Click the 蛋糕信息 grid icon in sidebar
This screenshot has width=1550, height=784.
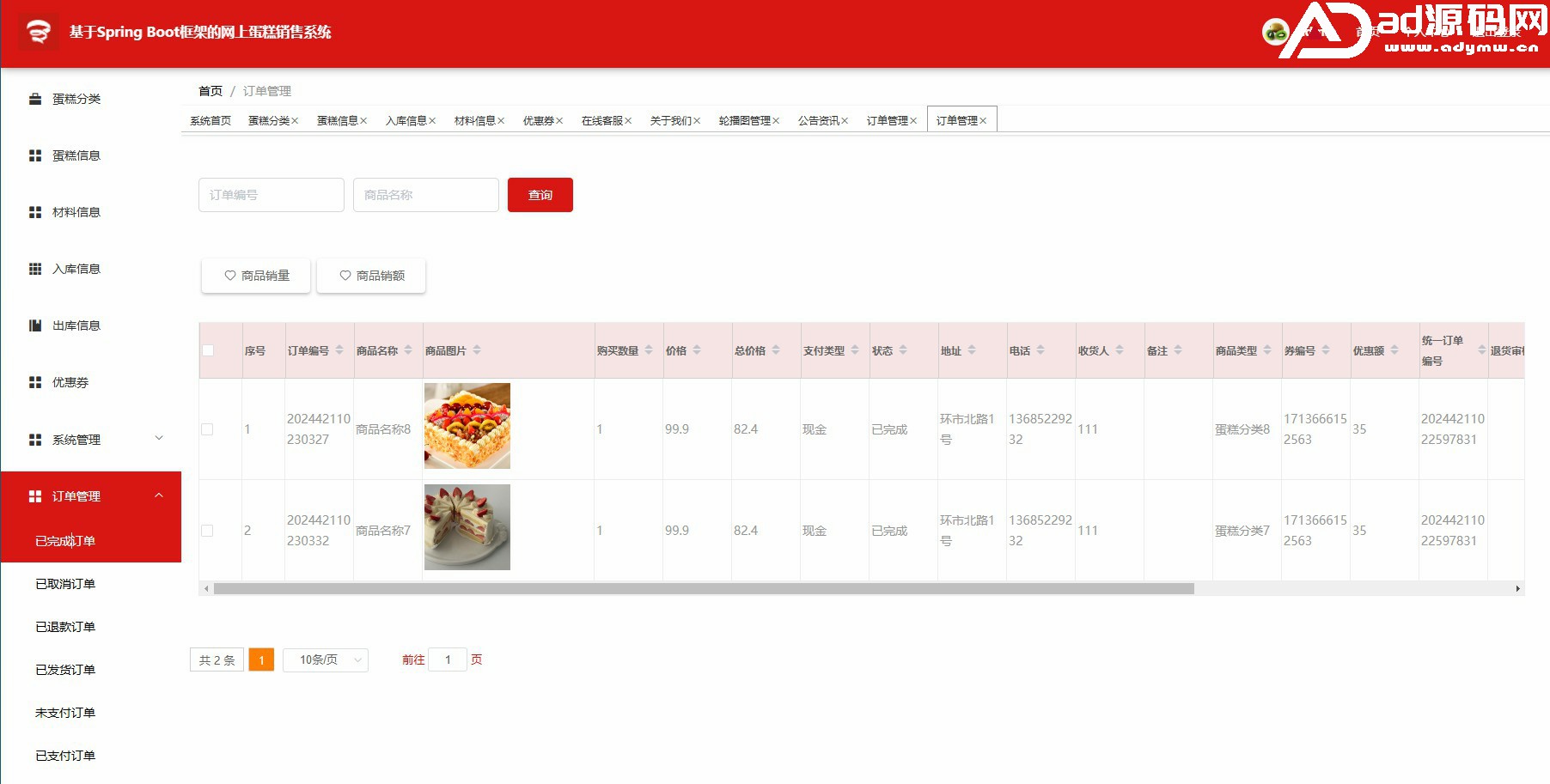tap(35, 155)
